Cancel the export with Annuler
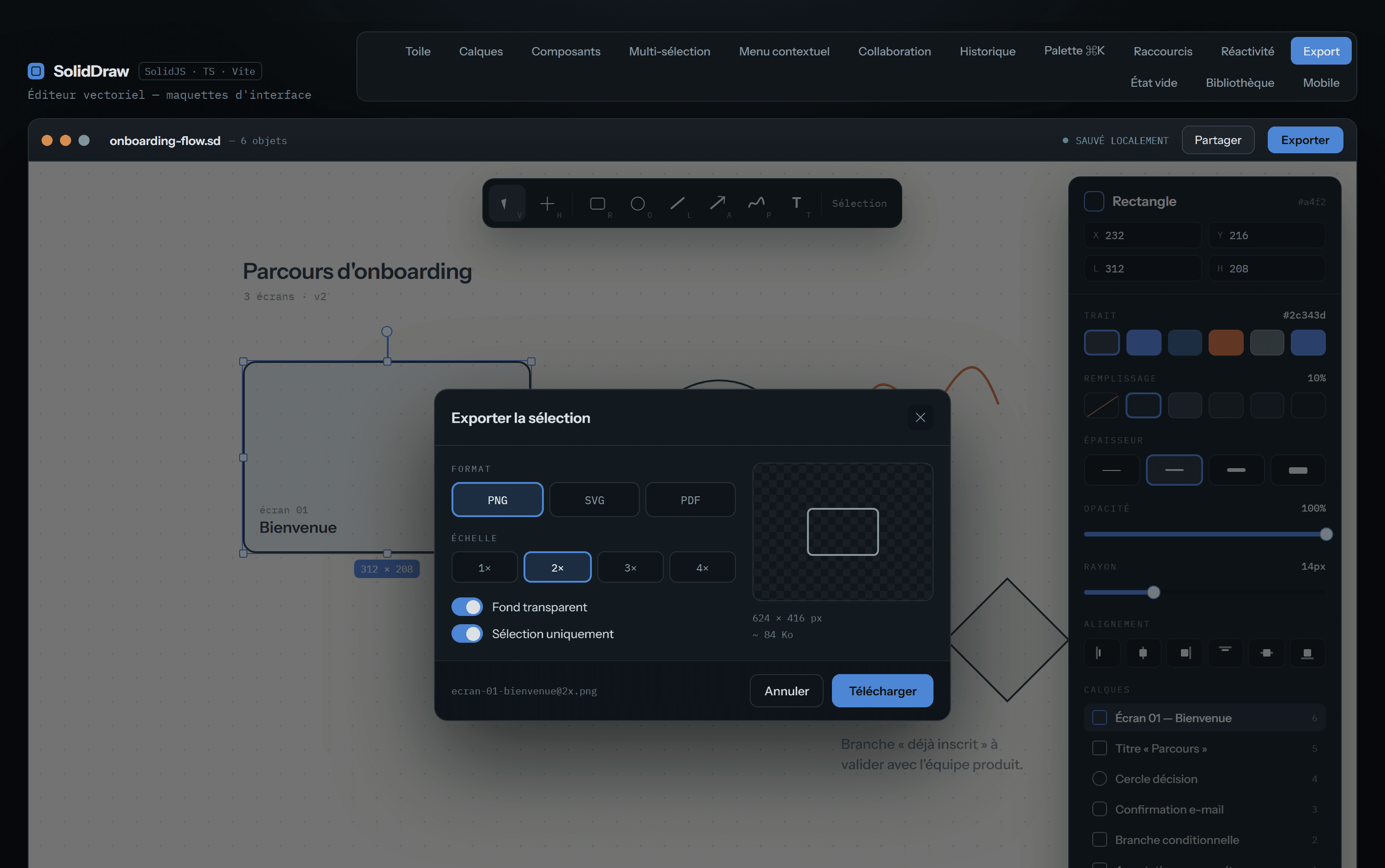The width and height of the screenshot is (1385, 868). [786, 691]
